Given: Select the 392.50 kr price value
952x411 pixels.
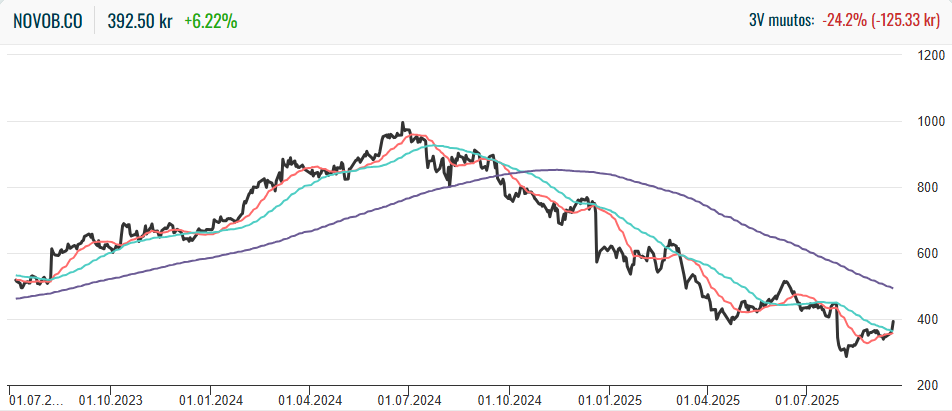Looking at the screenshot, I should point(141,21).
